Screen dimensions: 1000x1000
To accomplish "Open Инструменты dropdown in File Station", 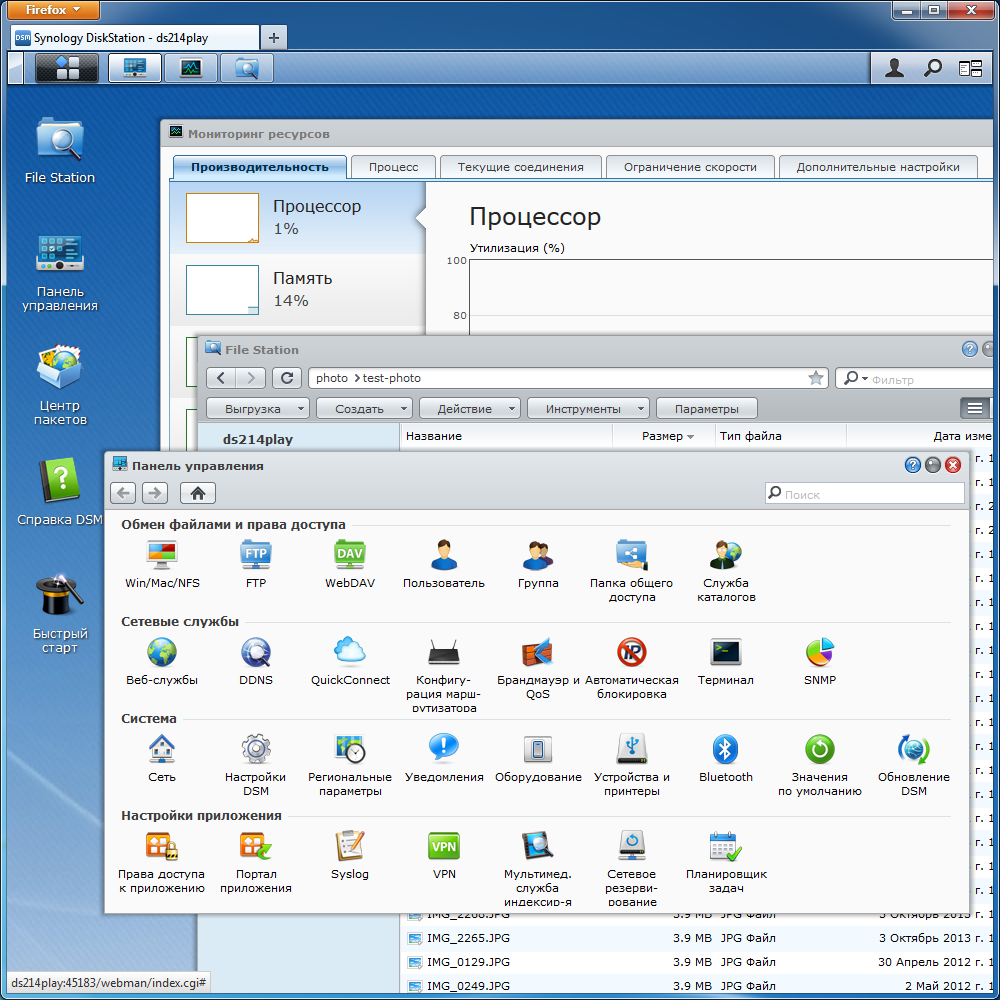I will (x=588, y=408).
